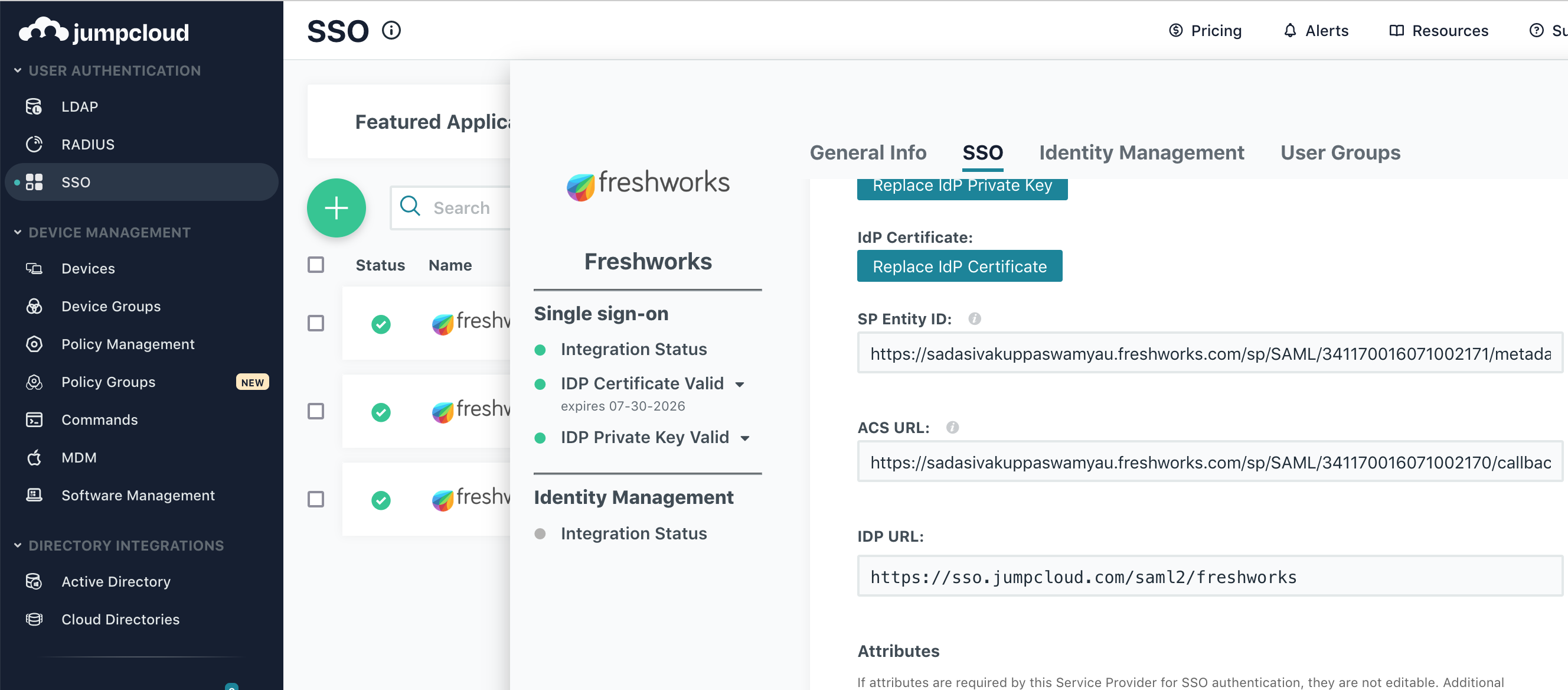Click into the IDP URL input field
1568x690 pixels.
pos(1208,576)
